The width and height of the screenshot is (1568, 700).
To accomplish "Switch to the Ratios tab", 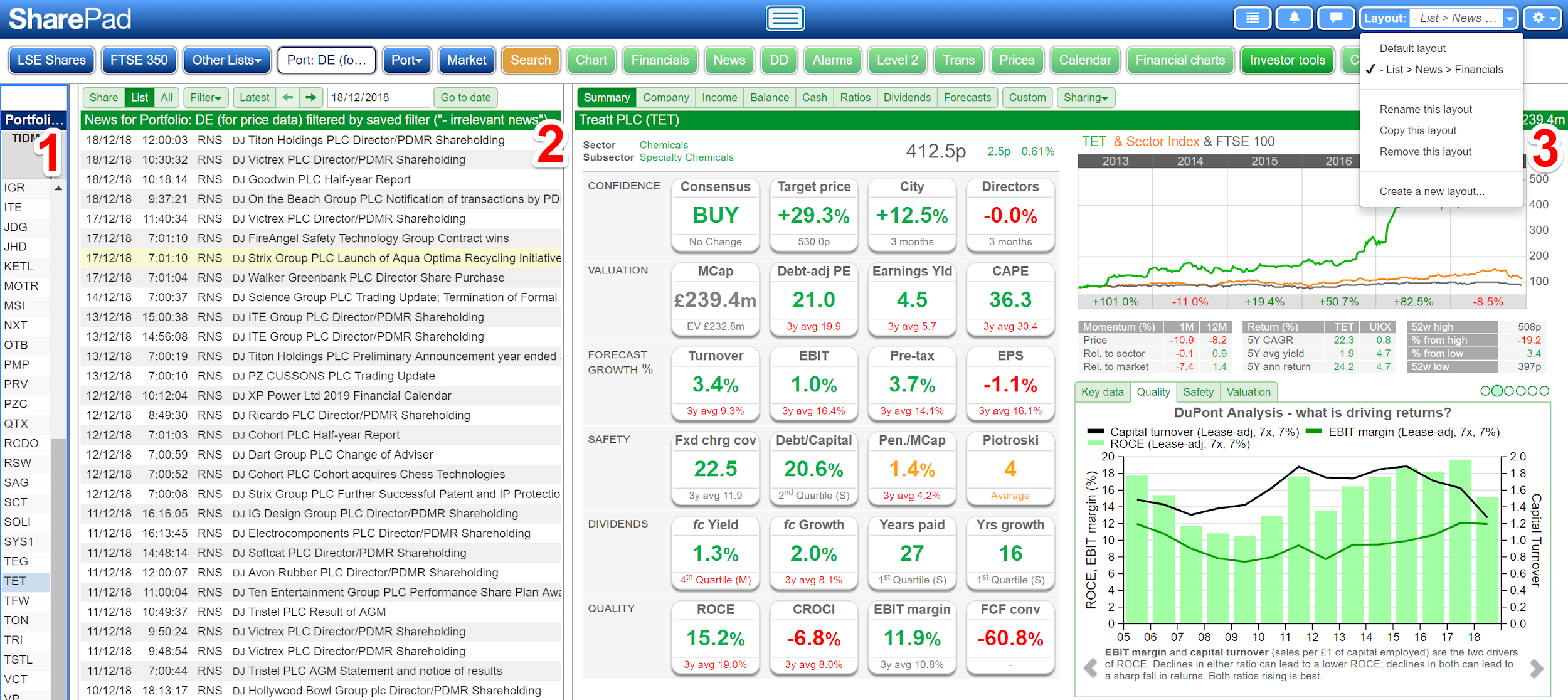I will click(x=855, y=97).
